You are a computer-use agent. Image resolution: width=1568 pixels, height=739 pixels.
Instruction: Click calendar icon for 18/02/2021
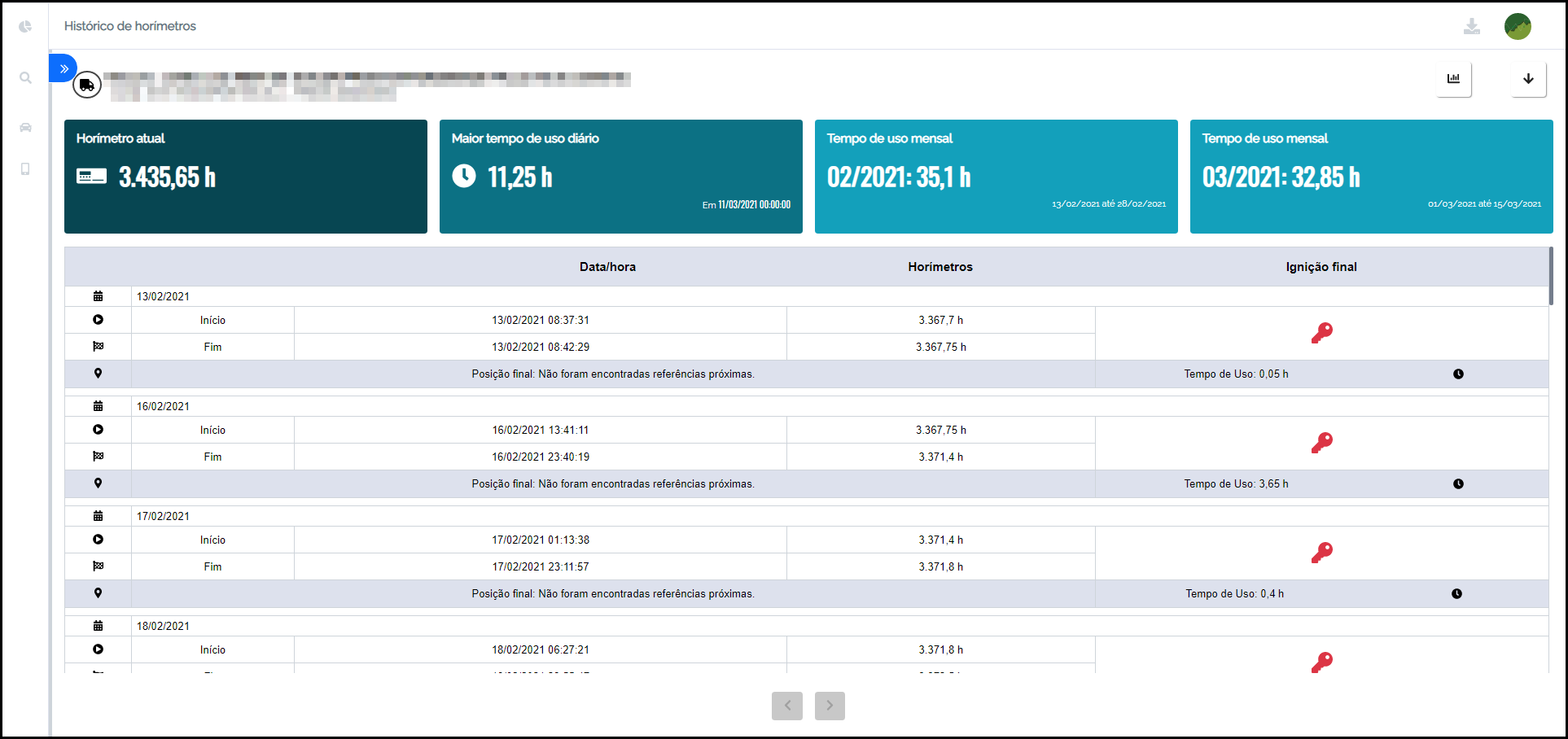tap(98, 626)
